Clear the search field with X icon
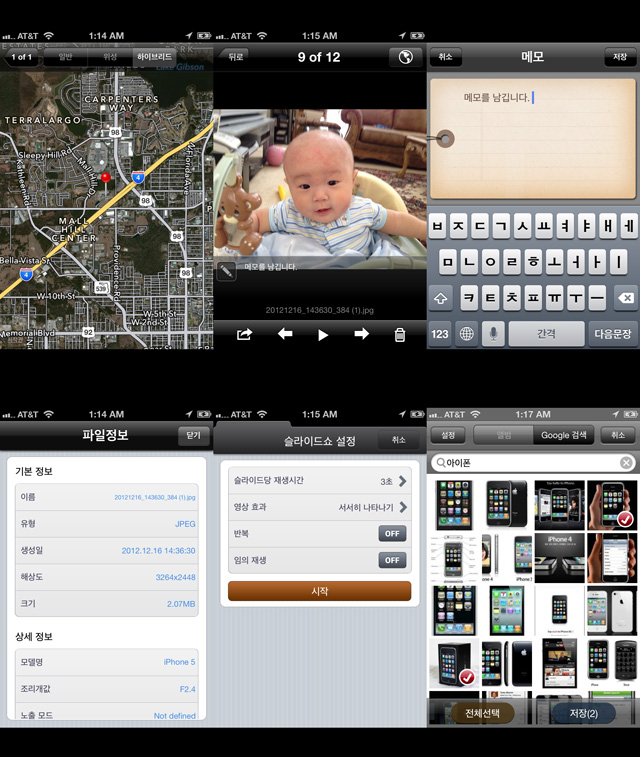 pyautogui.click(x=626, y=463)
